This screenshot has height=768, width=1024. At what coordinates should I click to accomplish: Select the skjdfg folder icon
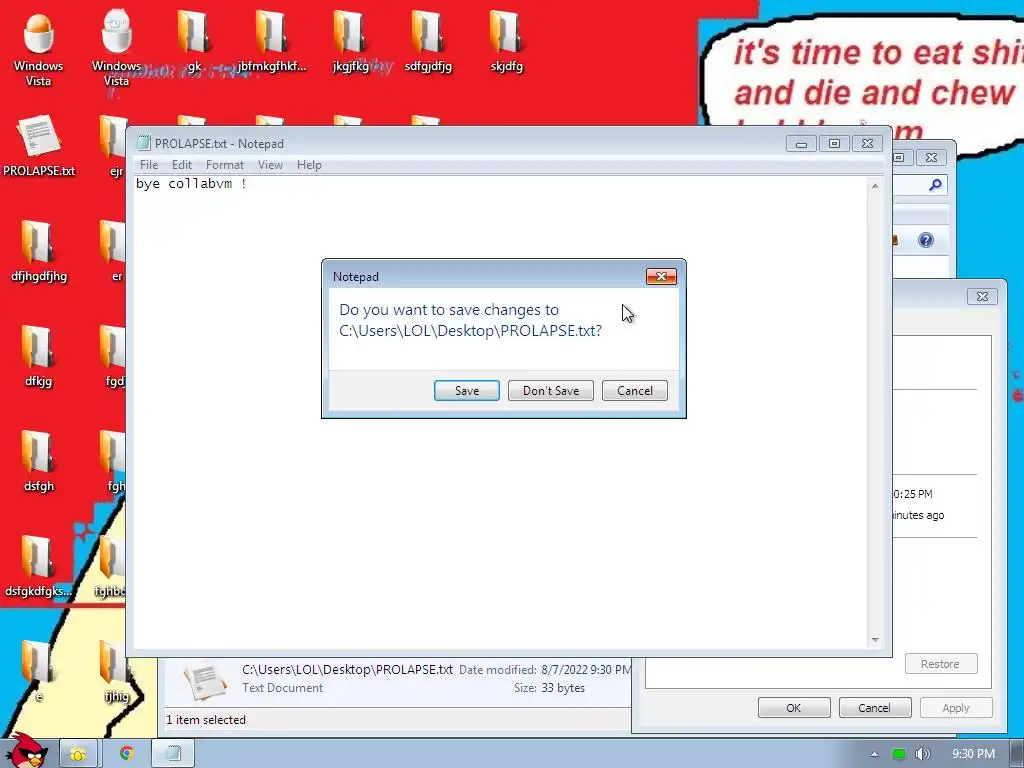[506, 40]
